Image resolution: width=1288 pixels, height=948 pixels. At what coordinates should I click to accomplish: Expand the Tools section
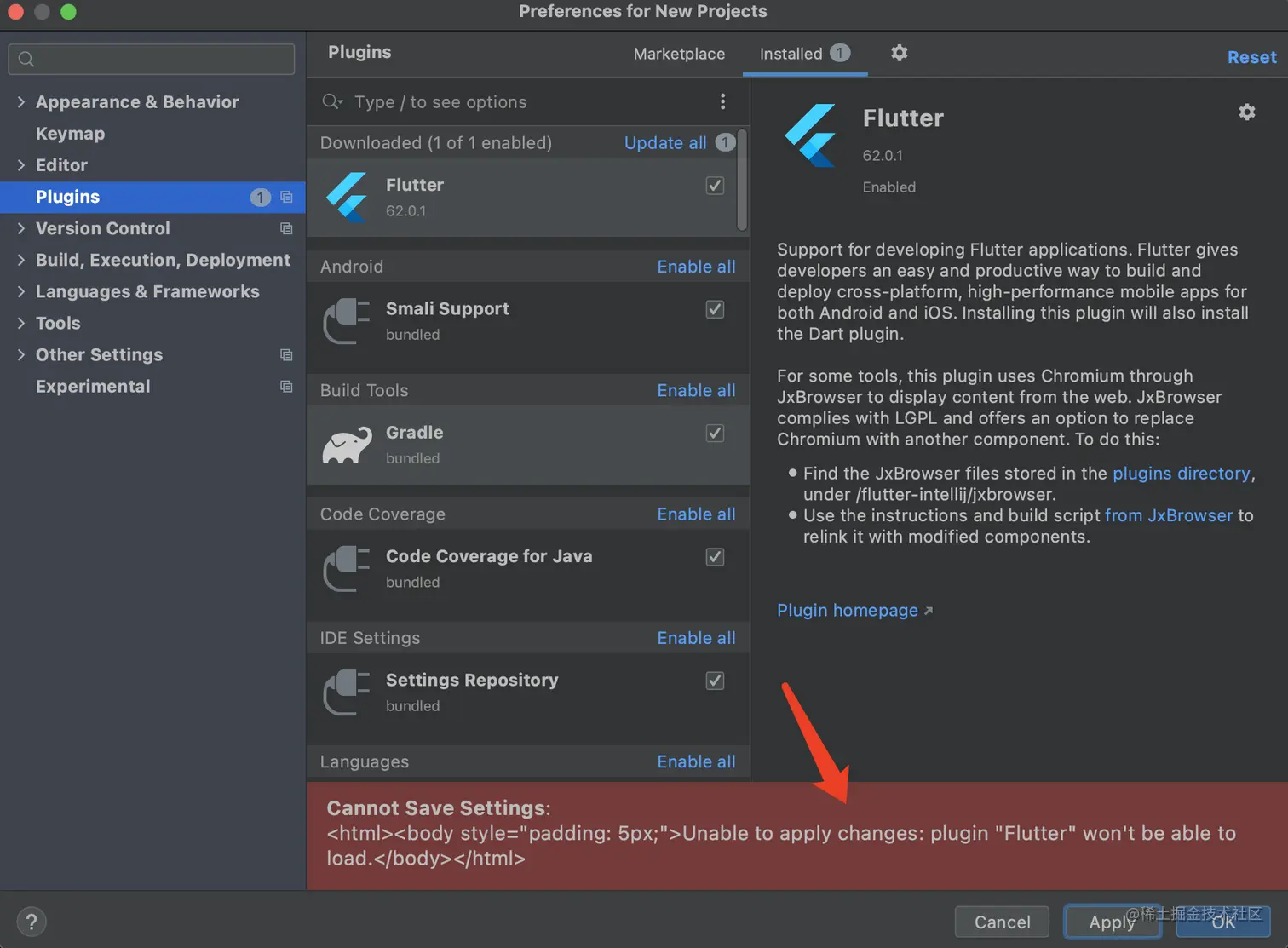click(21, 323)
